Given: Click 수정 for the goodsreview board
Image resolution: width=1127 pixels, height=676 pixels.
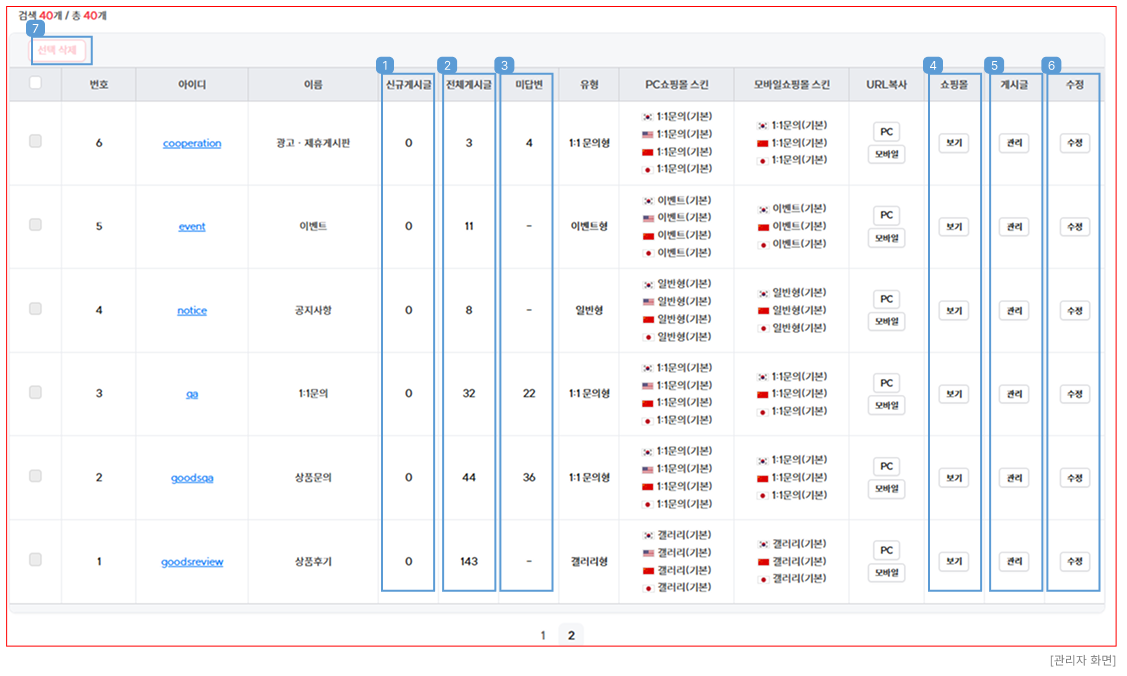Looking at the screenshot, I should [x=1074, y=562].
